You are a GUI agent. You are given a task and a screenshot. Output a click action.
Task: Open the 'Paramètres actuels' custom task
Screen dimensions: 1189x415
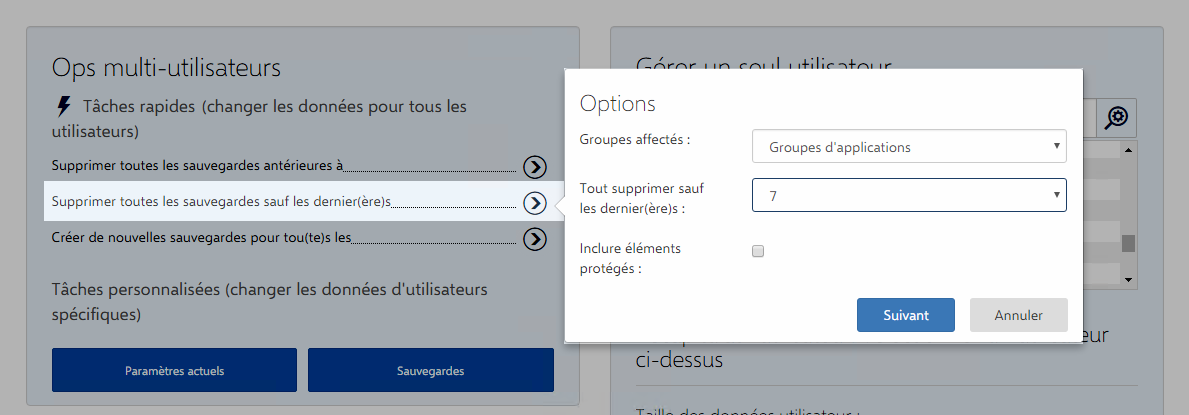[174, 370]
